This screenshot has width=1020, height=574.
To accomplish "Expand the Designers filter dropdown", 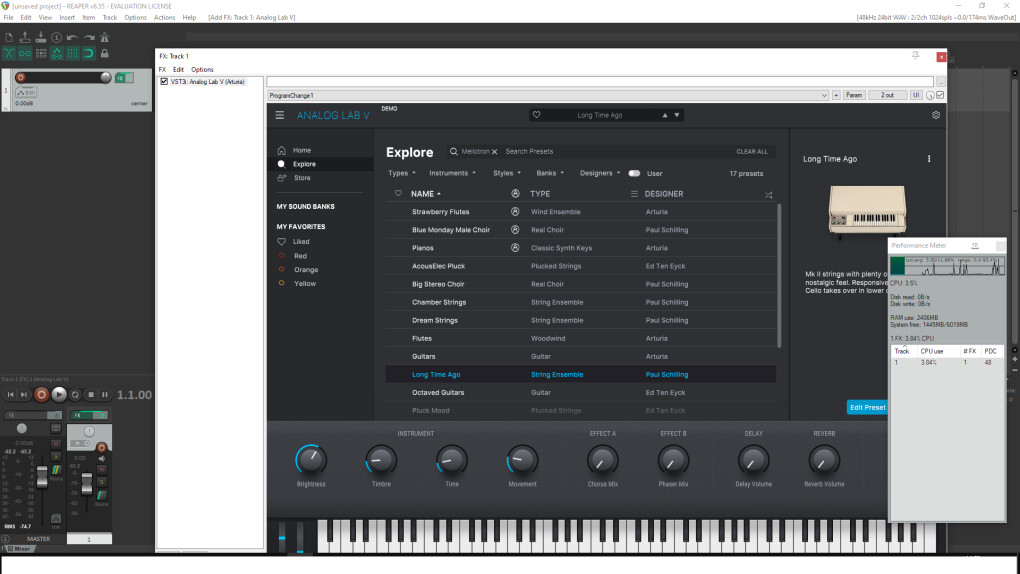I will [600, 174].
